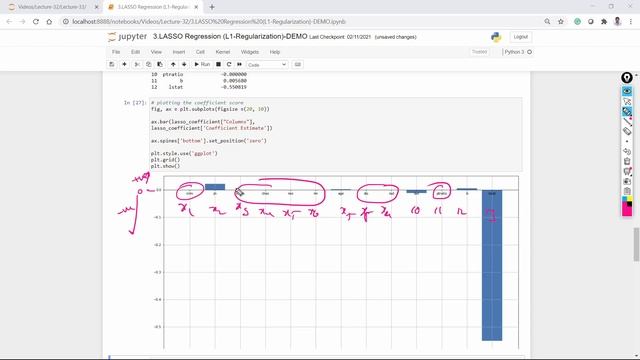
Task: Open the View menu
Action: point(156,52)
